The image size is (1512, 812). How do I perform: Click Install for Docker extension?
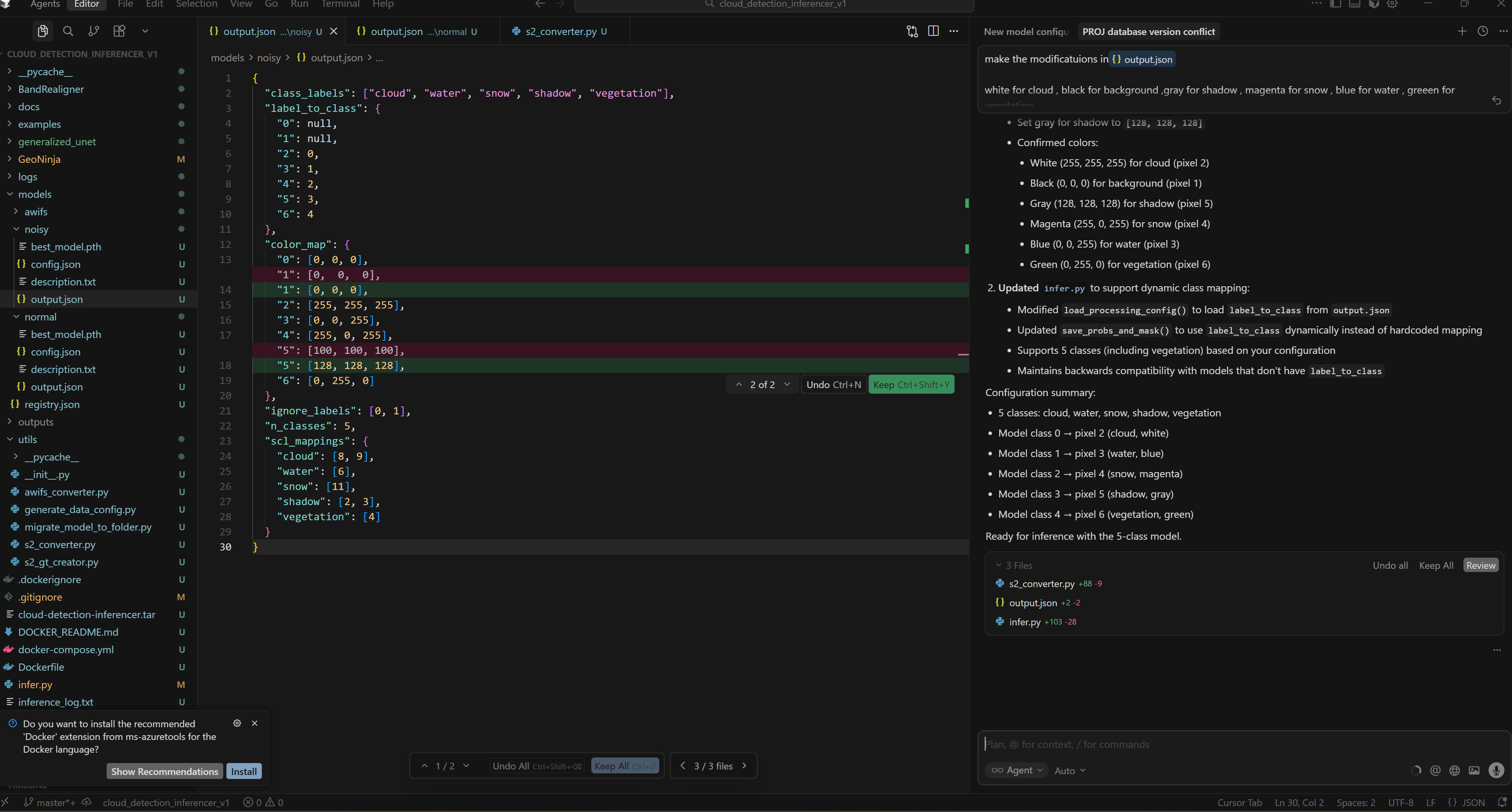pyautogui.click(x=244, y=771)
